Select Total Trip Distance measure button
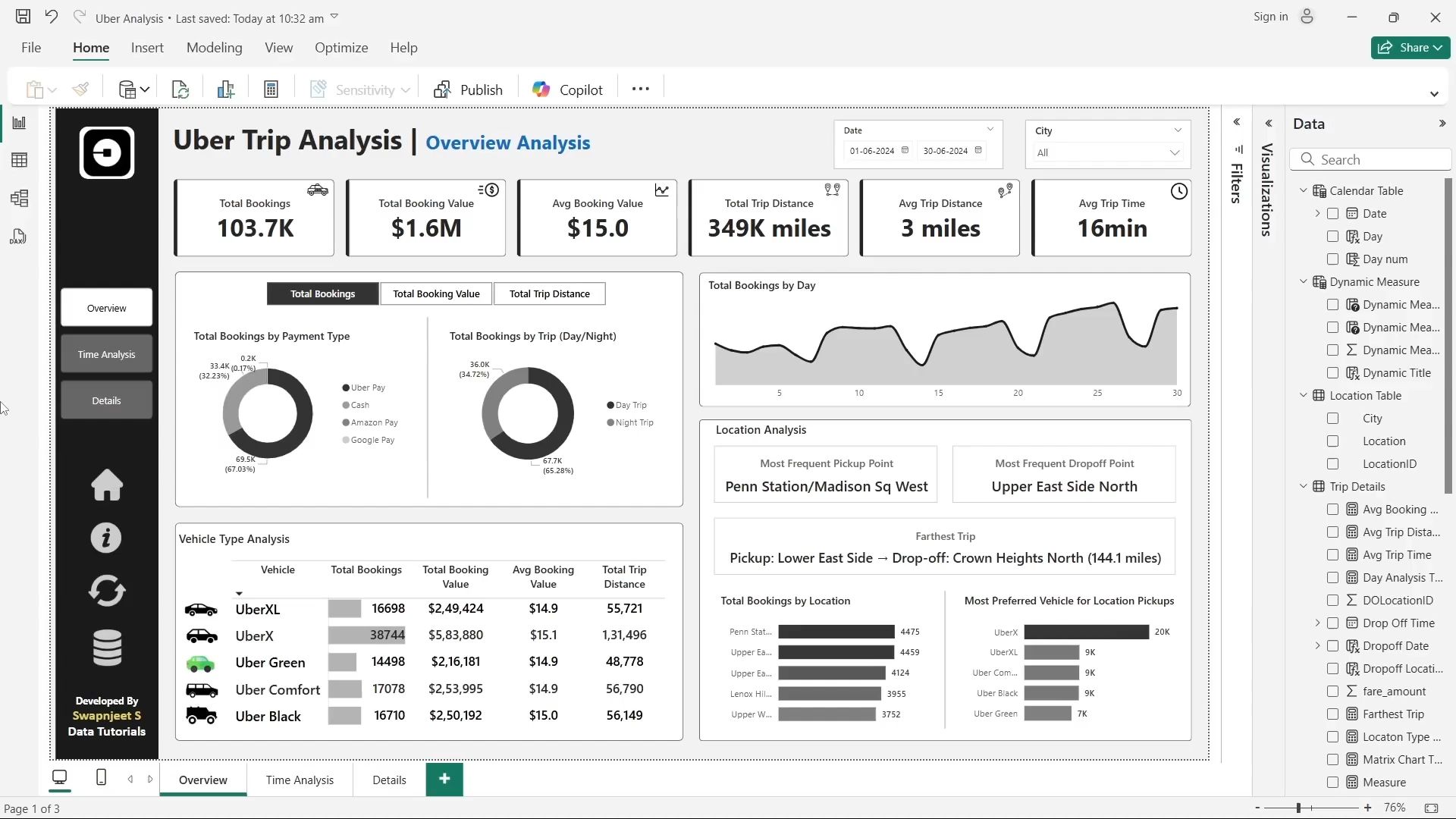 550,293
